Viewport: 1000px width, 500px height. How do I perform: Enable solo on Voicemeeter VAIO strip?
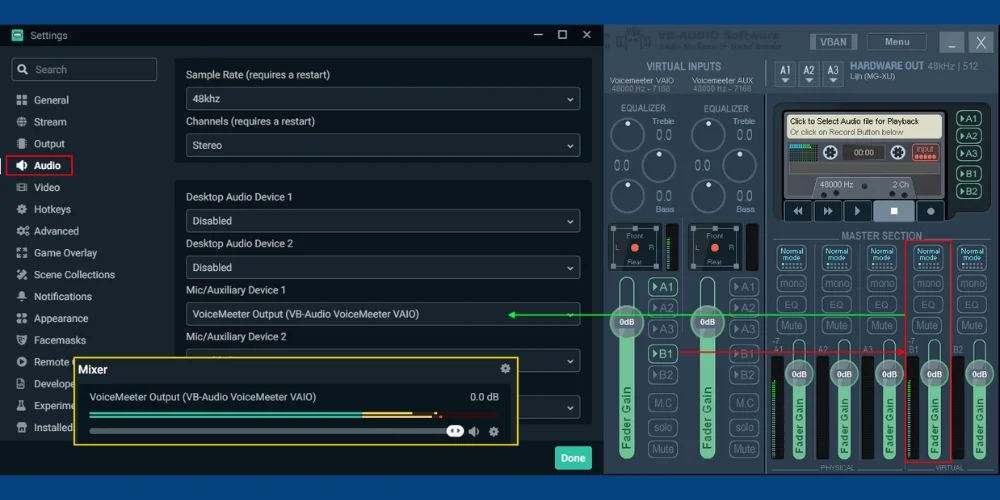pyautogui.click(x=662, y=427)
